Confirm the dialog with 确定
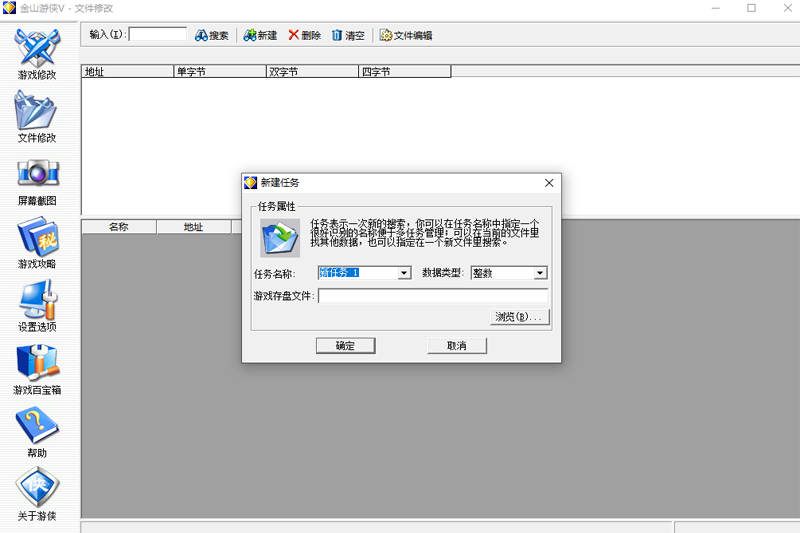The height and width of the screenshot is (533, 800). [345, 345]
